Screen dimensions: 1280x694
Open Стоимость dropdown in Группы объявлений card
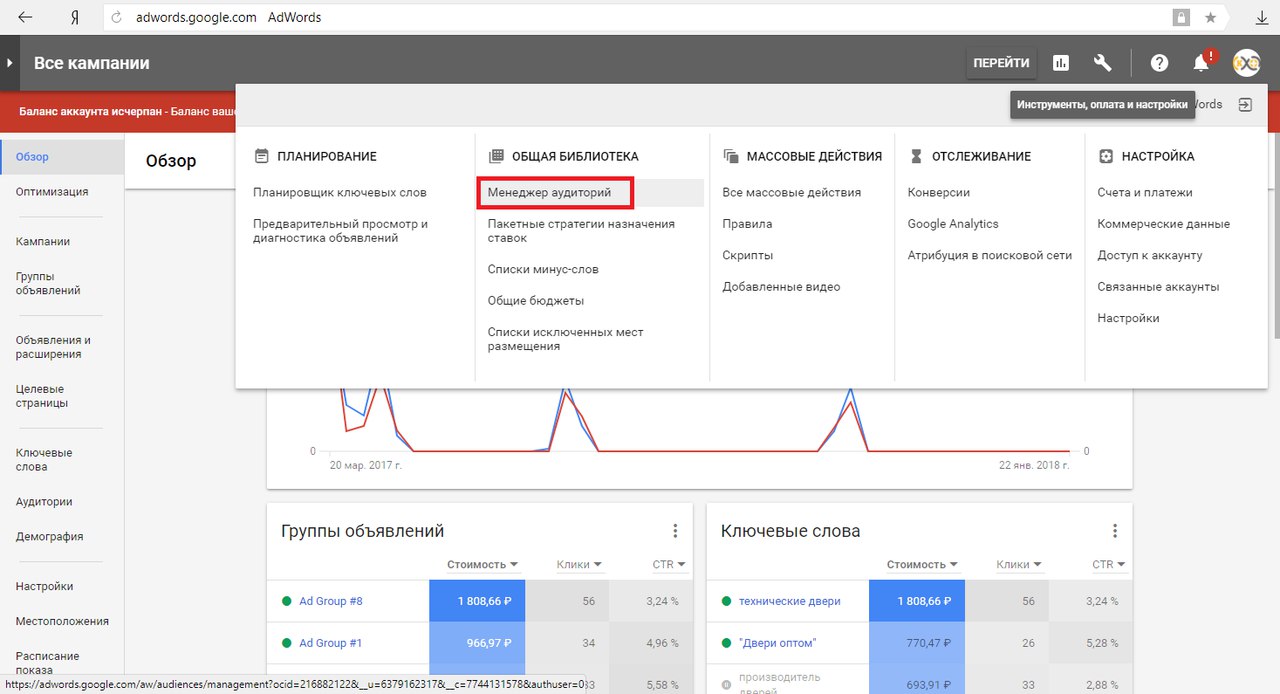(x=483, y=565)
